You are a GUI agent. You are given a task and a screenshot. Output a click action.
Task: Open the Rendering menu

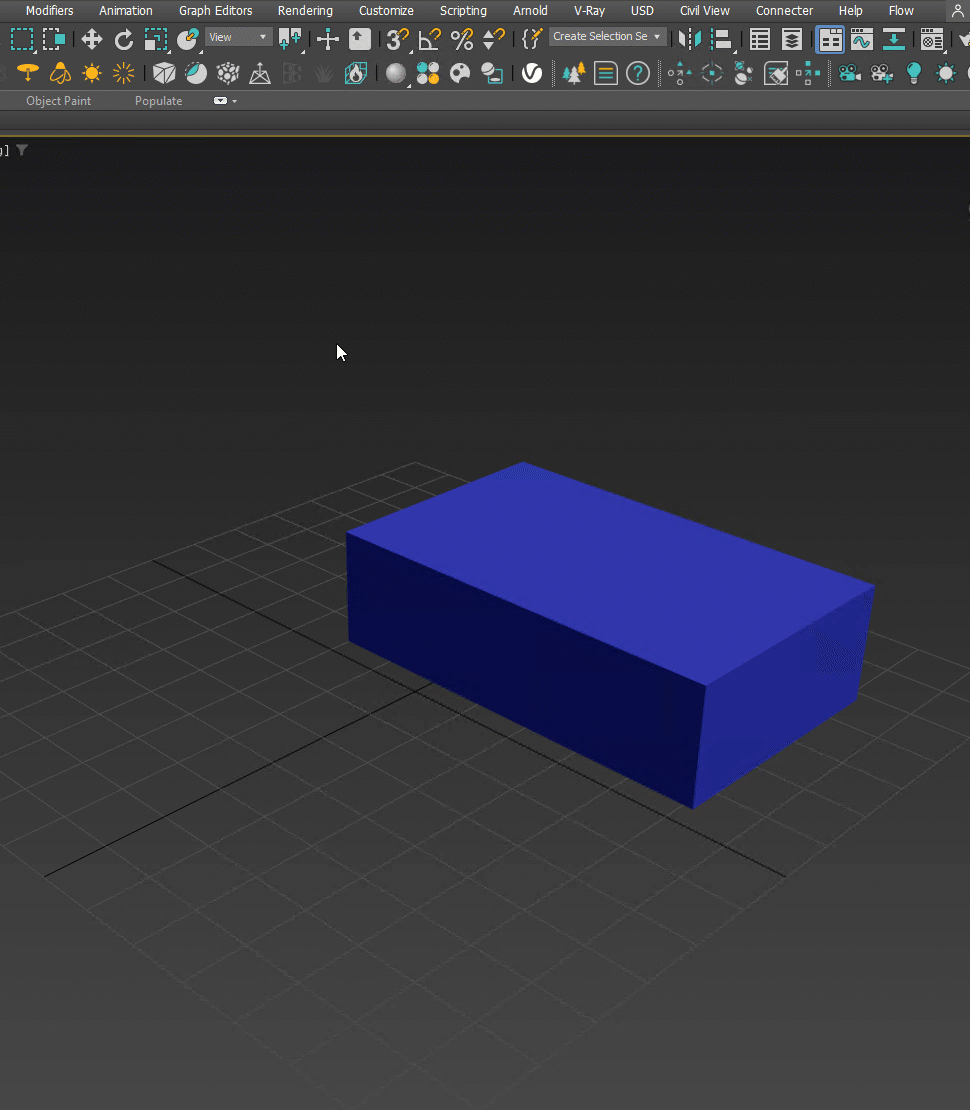305,11
